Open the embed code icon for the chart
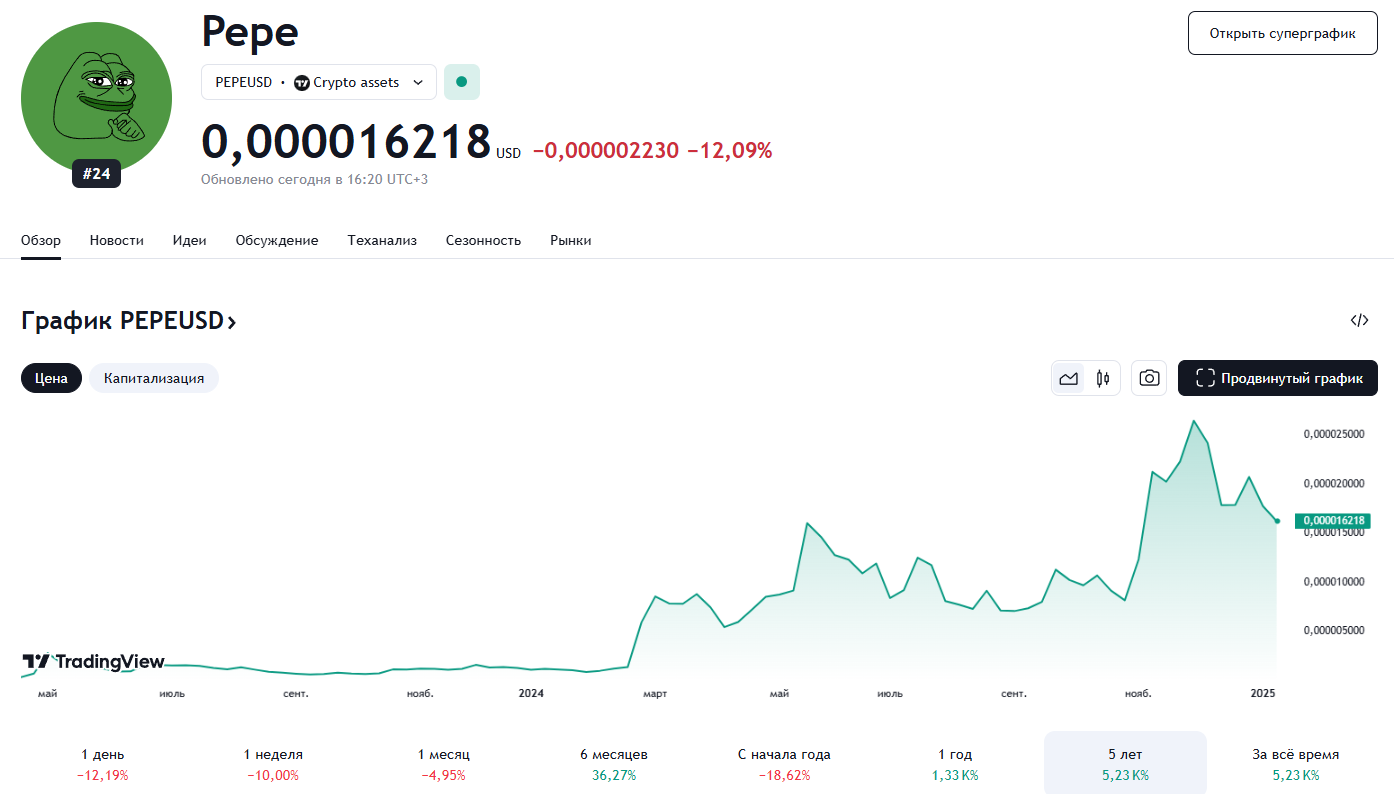This screenshot has width=1394, height=794. (x=1359, y=321)
